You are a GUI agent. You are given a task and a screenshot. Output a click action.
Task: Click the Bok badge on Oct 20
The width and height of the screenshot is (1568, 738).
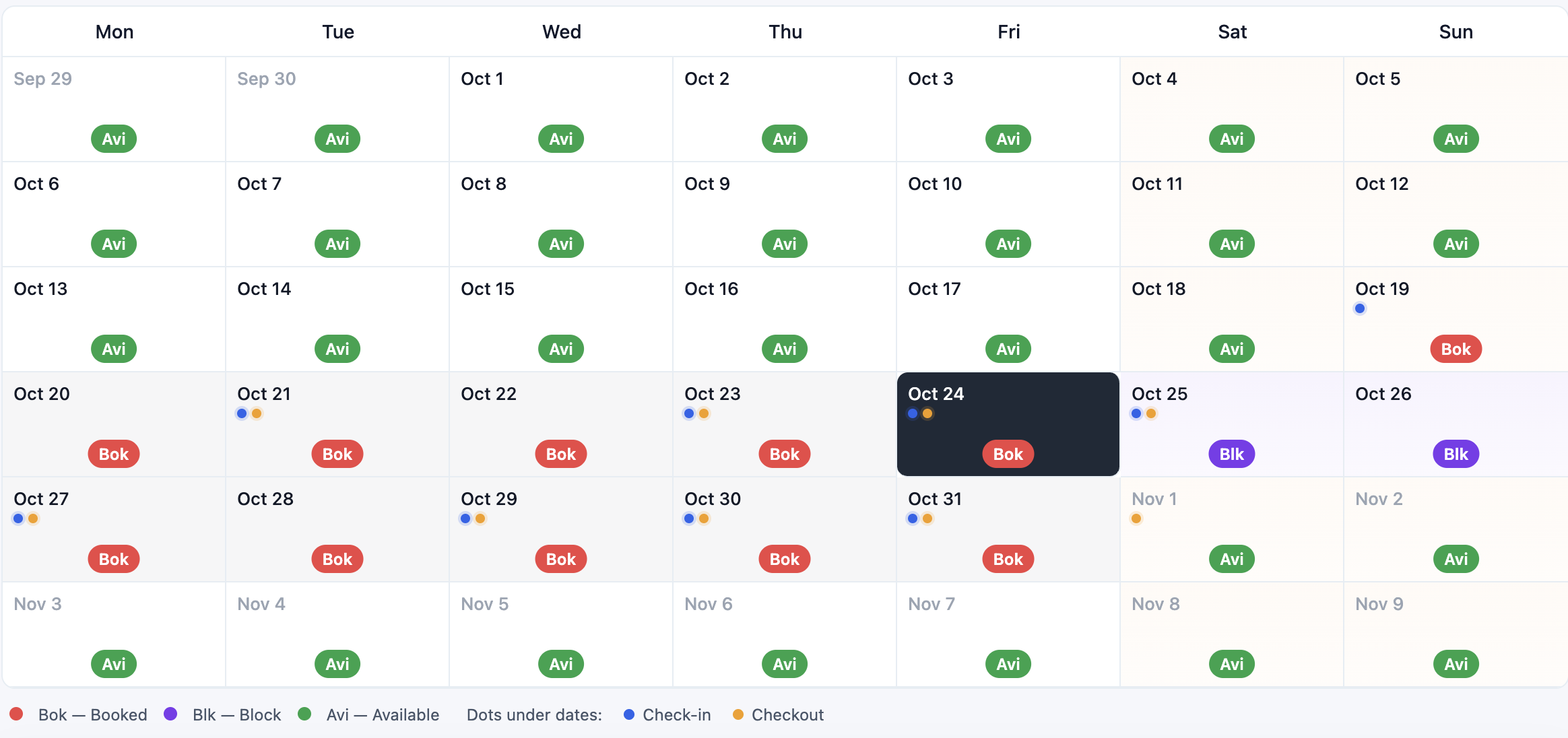(x=113, y=454)
